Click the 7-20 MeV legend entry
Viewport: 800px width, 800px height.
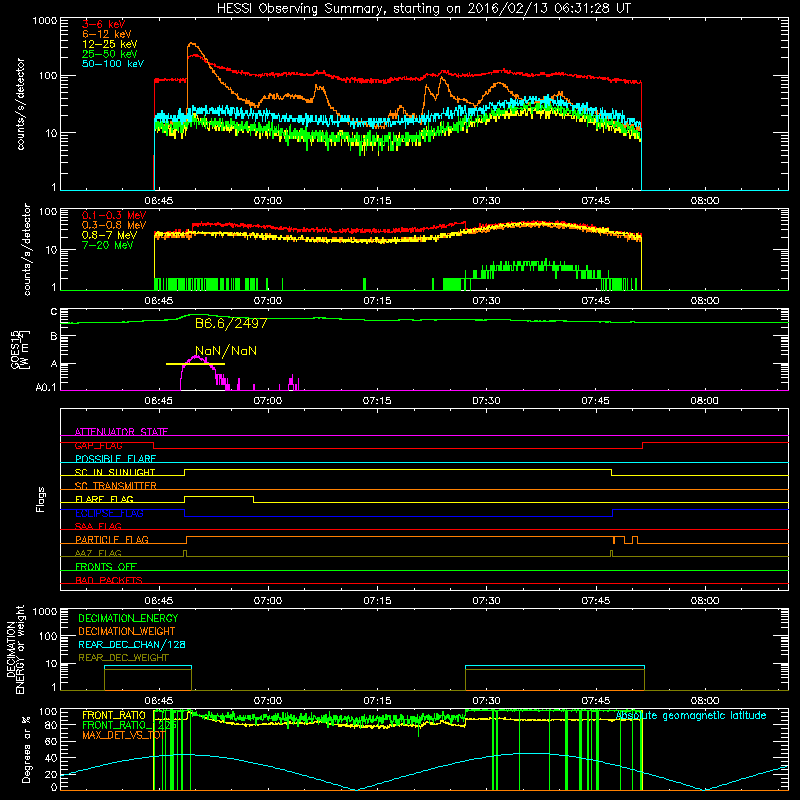pos(108,245)
